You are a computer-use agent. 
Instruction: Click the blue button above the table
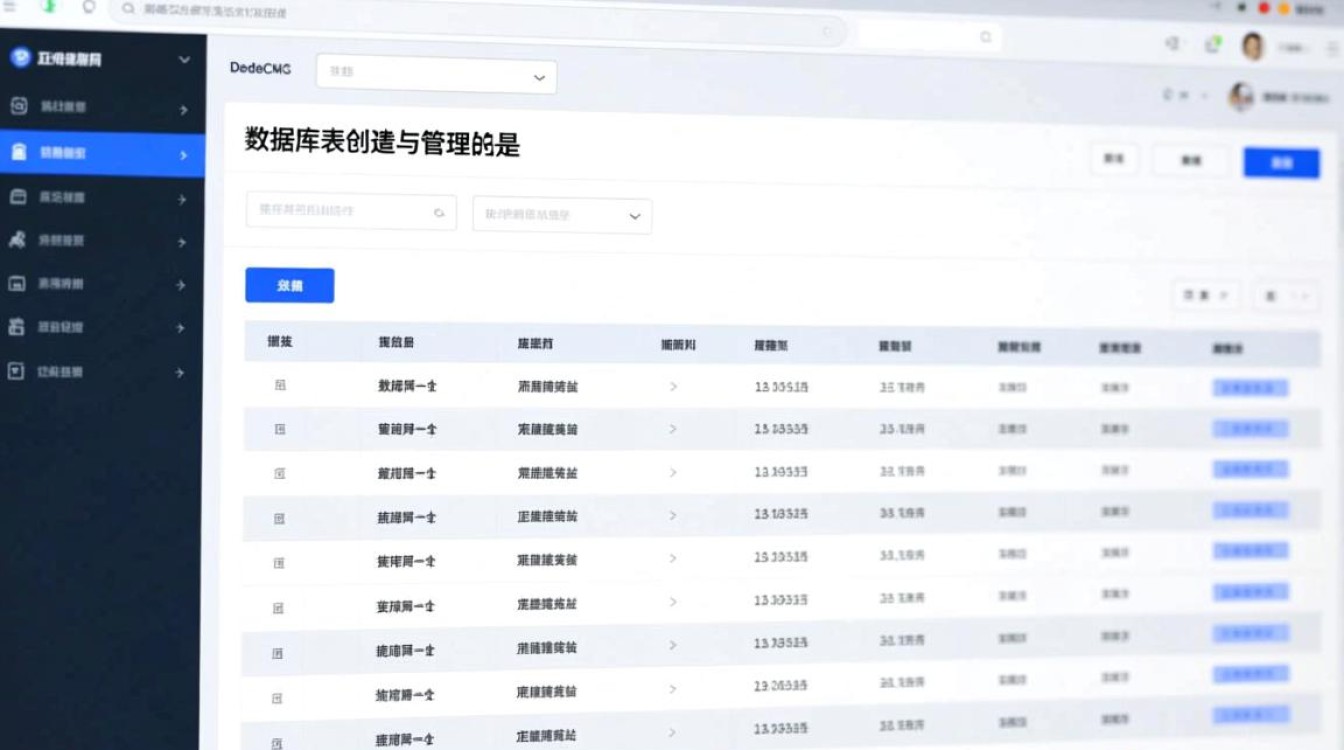coord(289,285)
